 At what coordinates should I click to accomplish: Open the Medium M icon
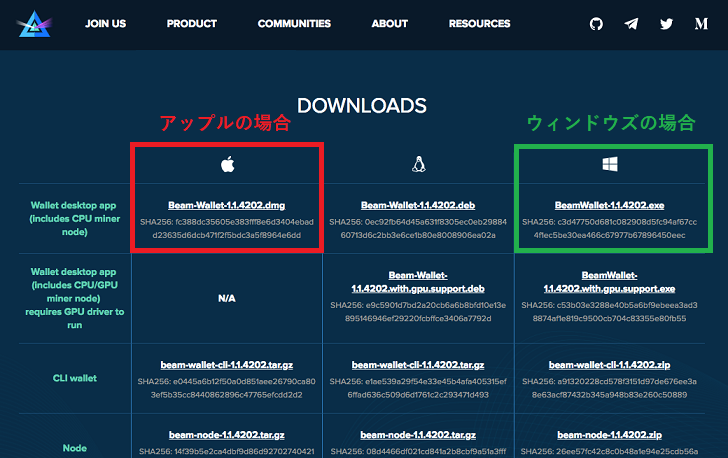(701, 24)
